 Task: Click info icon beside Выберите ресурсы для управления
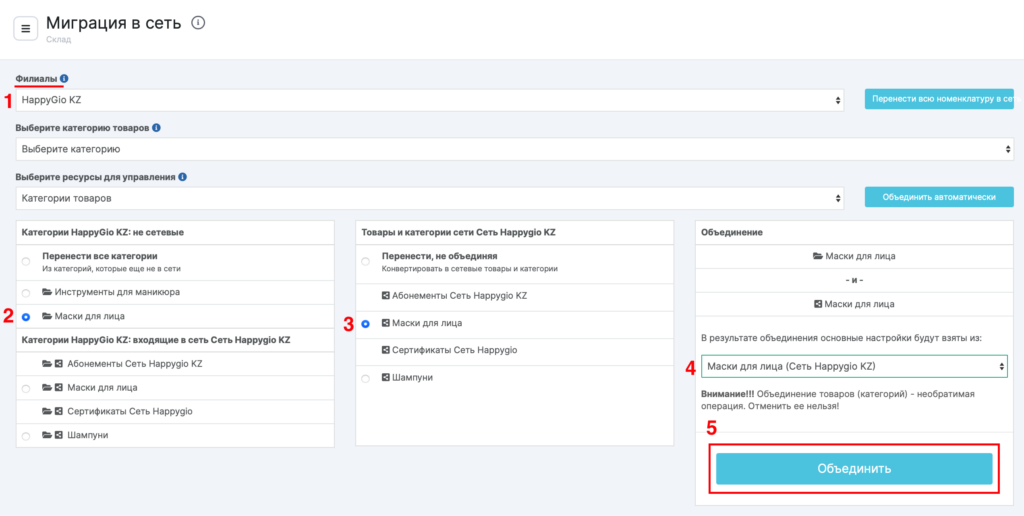click(x=182, y=177)
